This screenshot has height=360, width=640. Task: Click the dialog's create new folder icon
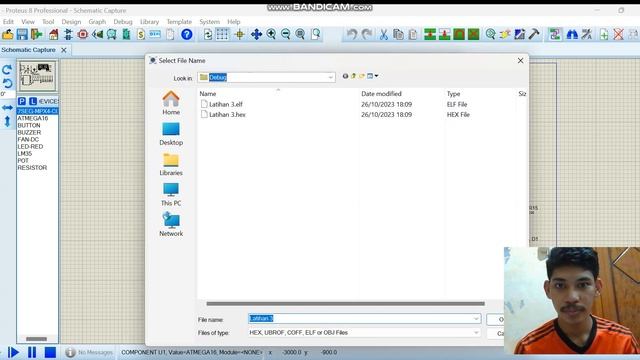point(362,76)
